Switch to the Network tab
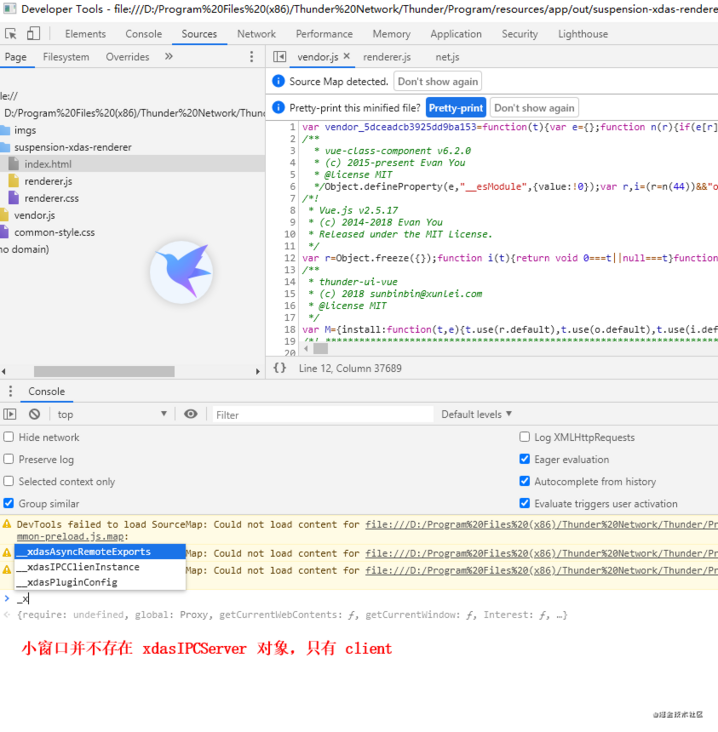Screen dimensions: 718x732 [x=256, y=34]
